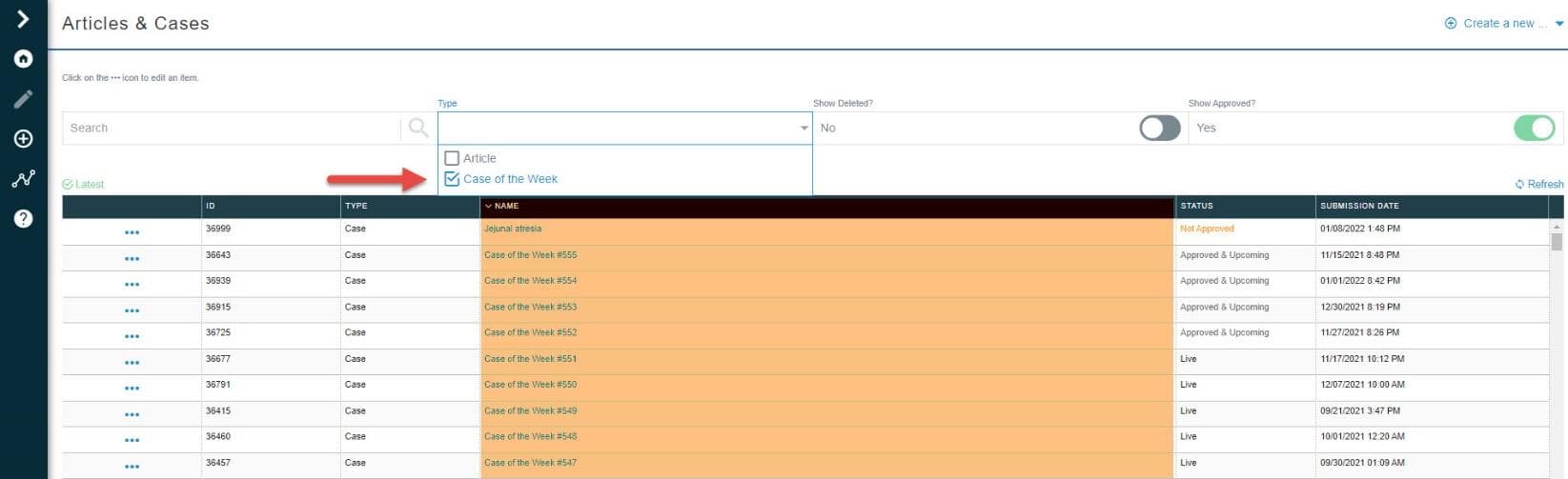Go to home via sidebar icon

click(23, 59)
